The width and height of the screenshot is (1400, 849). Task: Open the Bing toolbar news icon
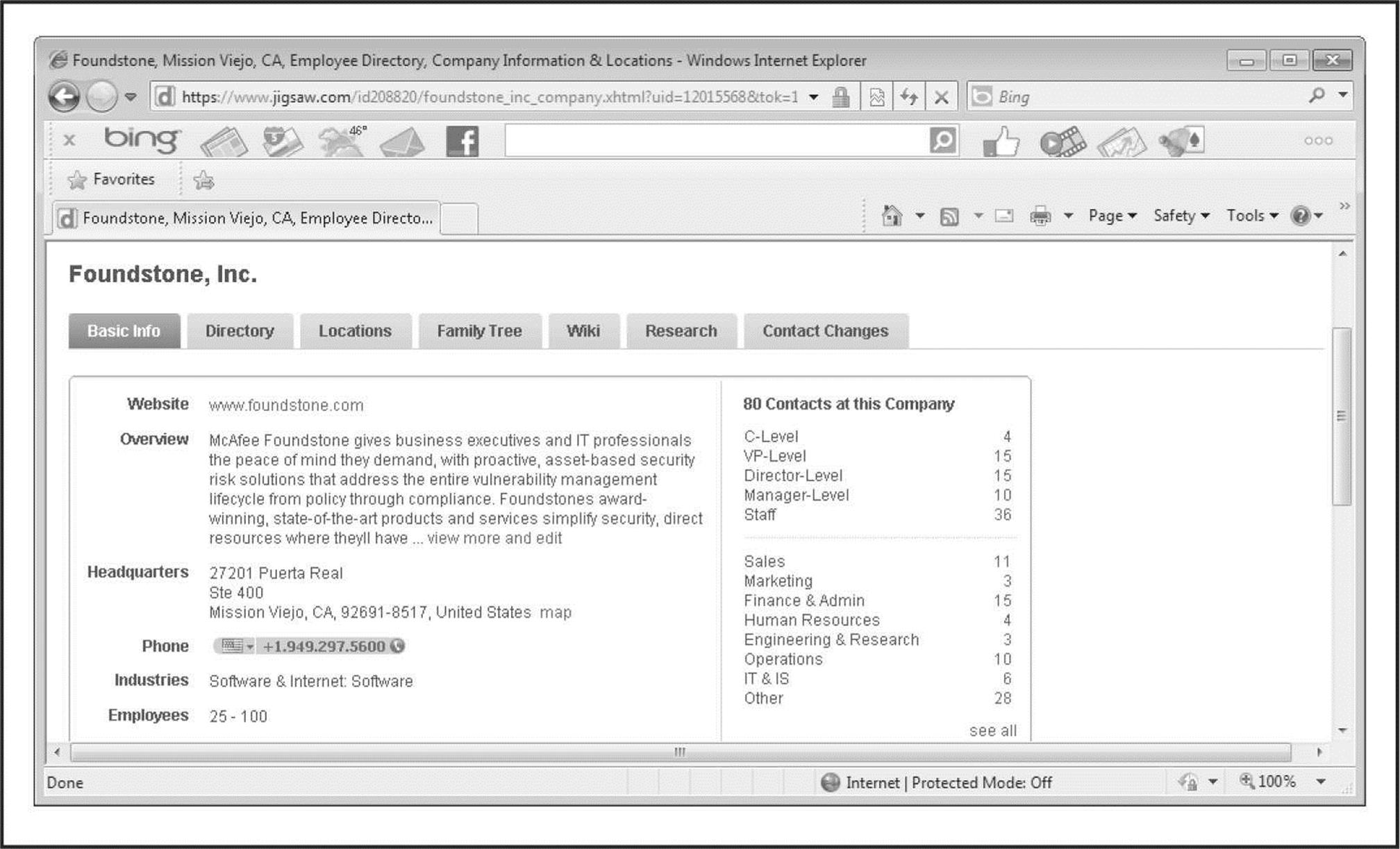tap(224, 142)
